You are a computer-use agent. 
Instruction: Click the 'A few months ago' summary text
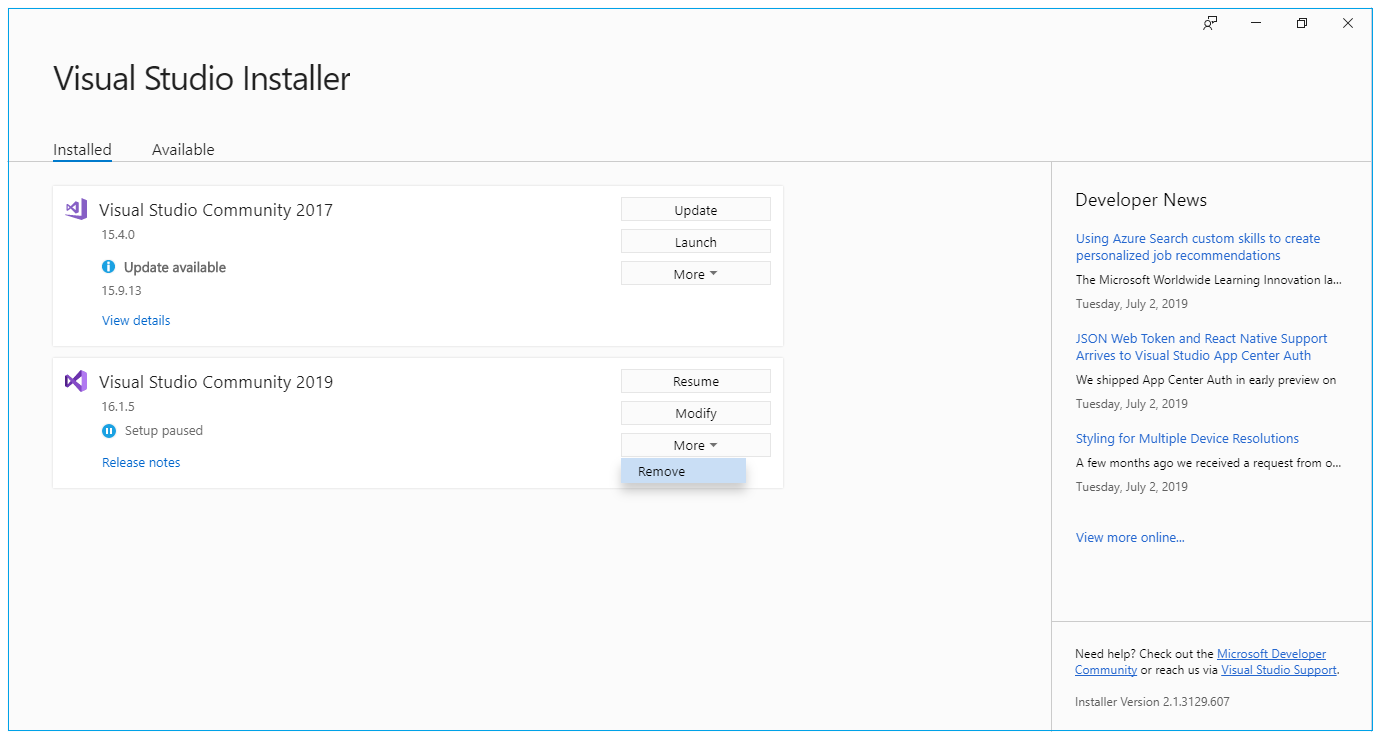coord(1209,463)
